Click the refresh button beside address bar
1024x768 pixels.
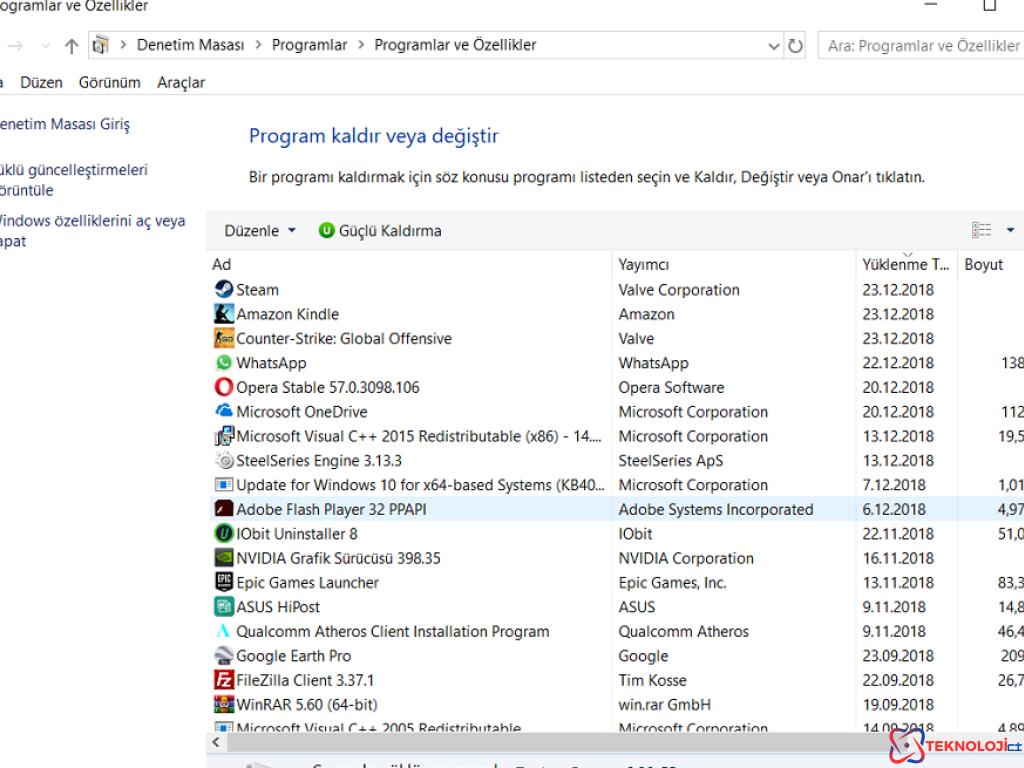[x=796, y=46]
